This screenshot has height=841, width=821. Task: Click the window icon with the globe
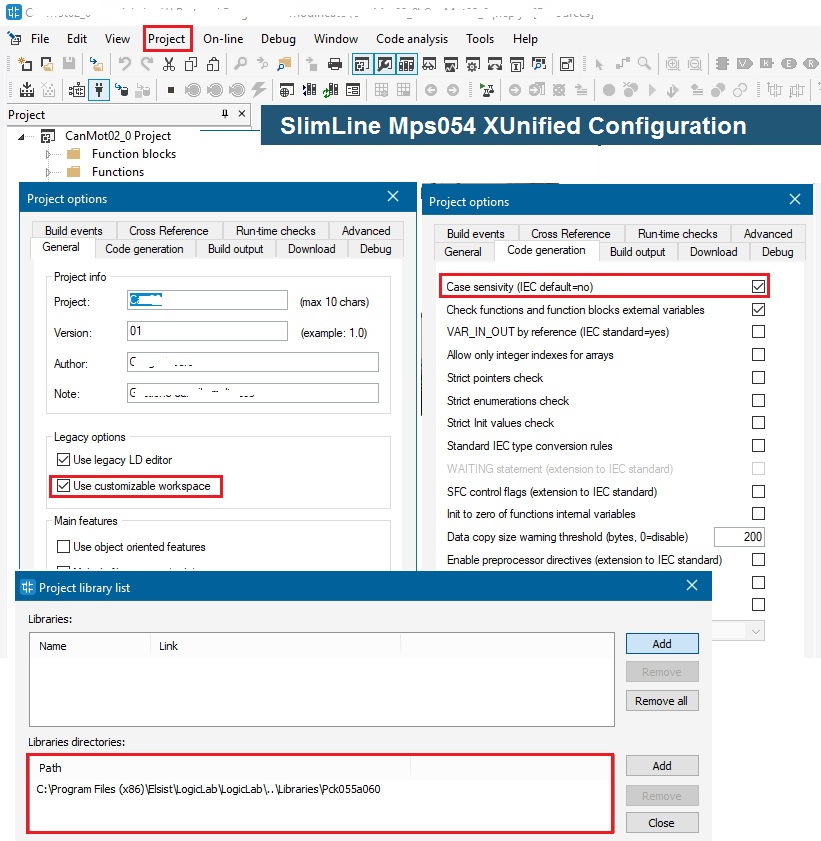[286, 90]
